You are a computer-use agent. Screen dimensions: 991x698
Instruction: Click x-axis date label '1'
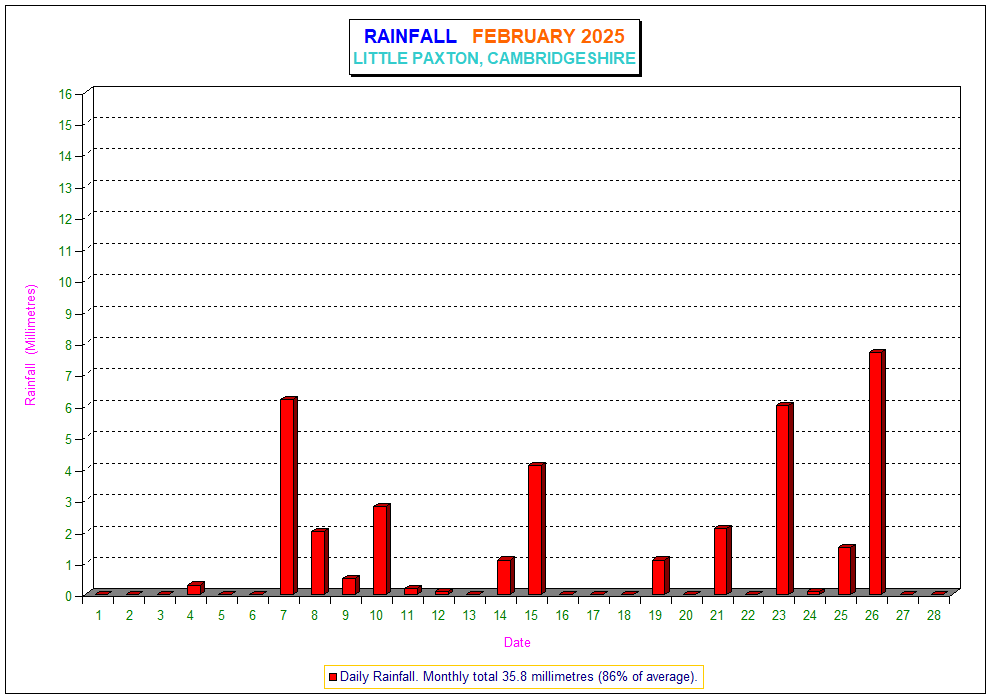pyautogui.click(x=99, y=615)
